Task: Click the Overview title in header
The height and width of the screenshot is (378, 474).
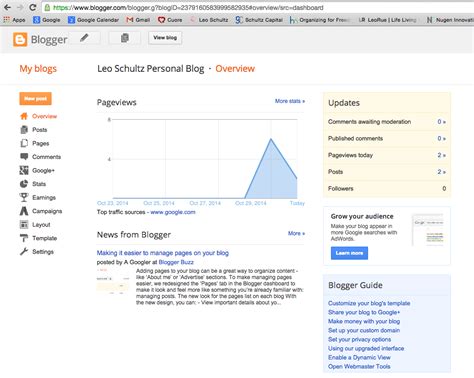Action: (x=235, y=69)
